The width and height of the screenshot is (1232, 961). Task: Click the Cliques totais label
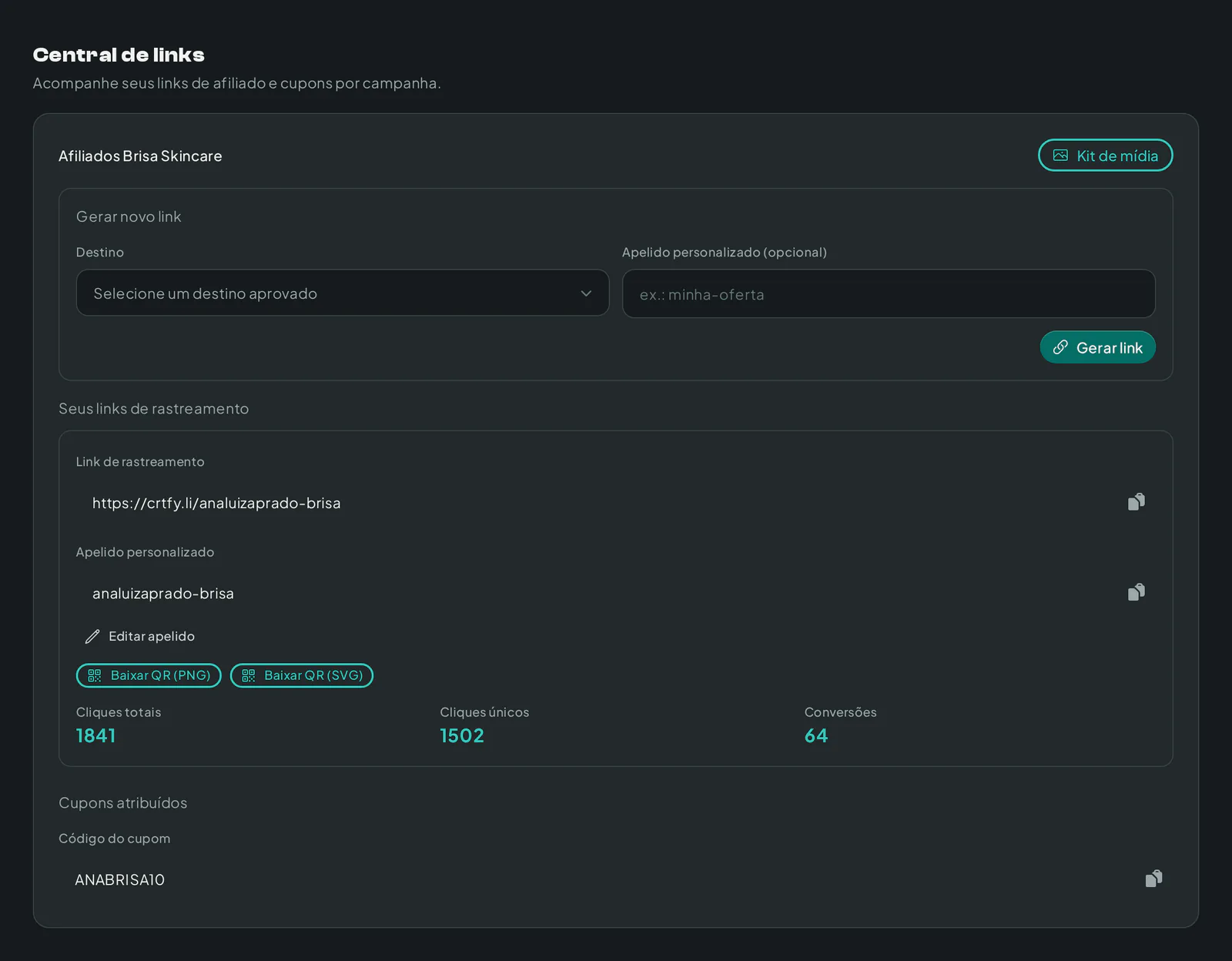click(119, 712)
